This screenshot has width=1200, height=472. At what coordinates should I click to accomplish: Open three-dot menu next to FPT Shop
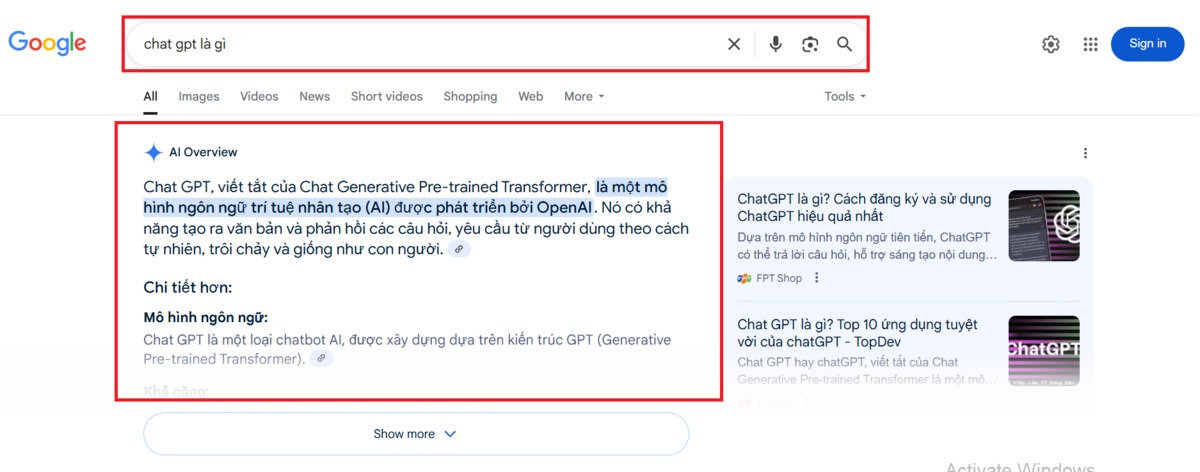[x=816, y=278]
